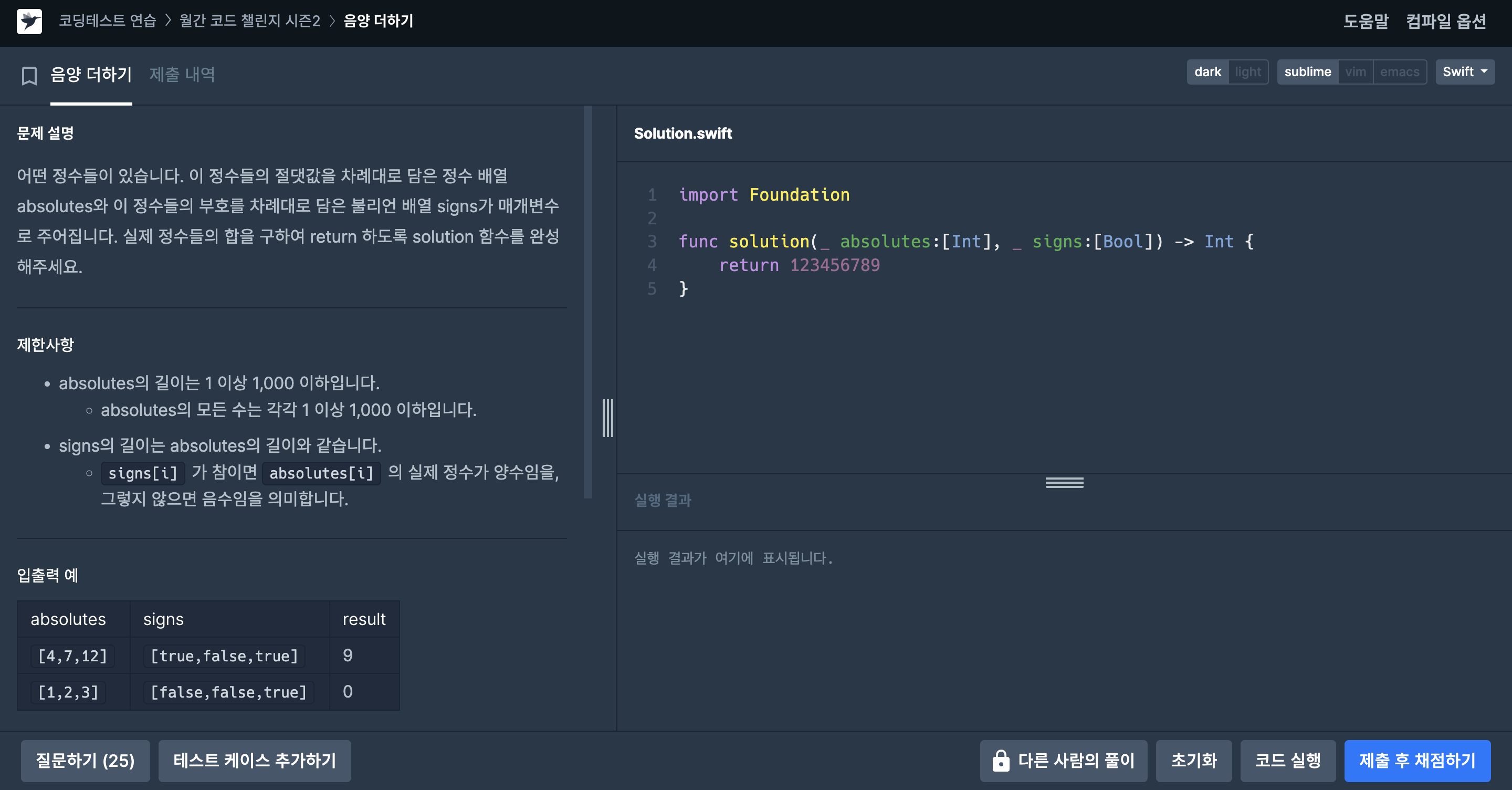Choose sublime keymap option
The width and height of the screenshot is (1512, 790).
pos(1307,71)
